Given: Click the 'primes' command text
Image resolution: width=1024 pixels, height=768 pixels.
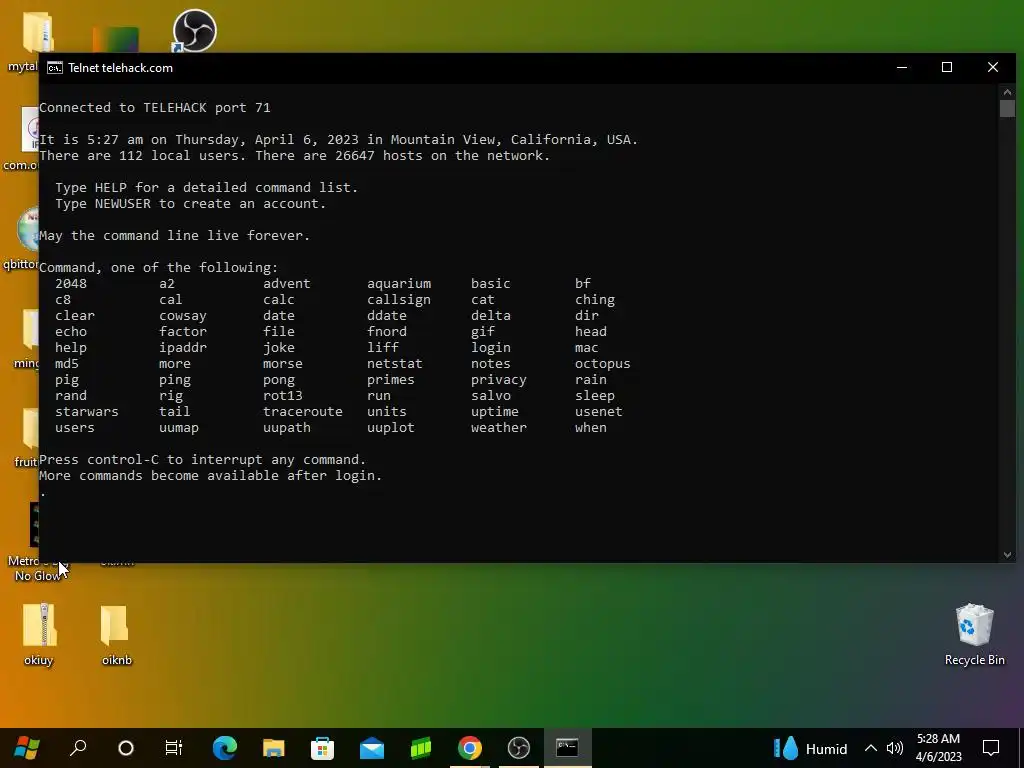Looking at the screenshot, I should click(x=391, y=380).
